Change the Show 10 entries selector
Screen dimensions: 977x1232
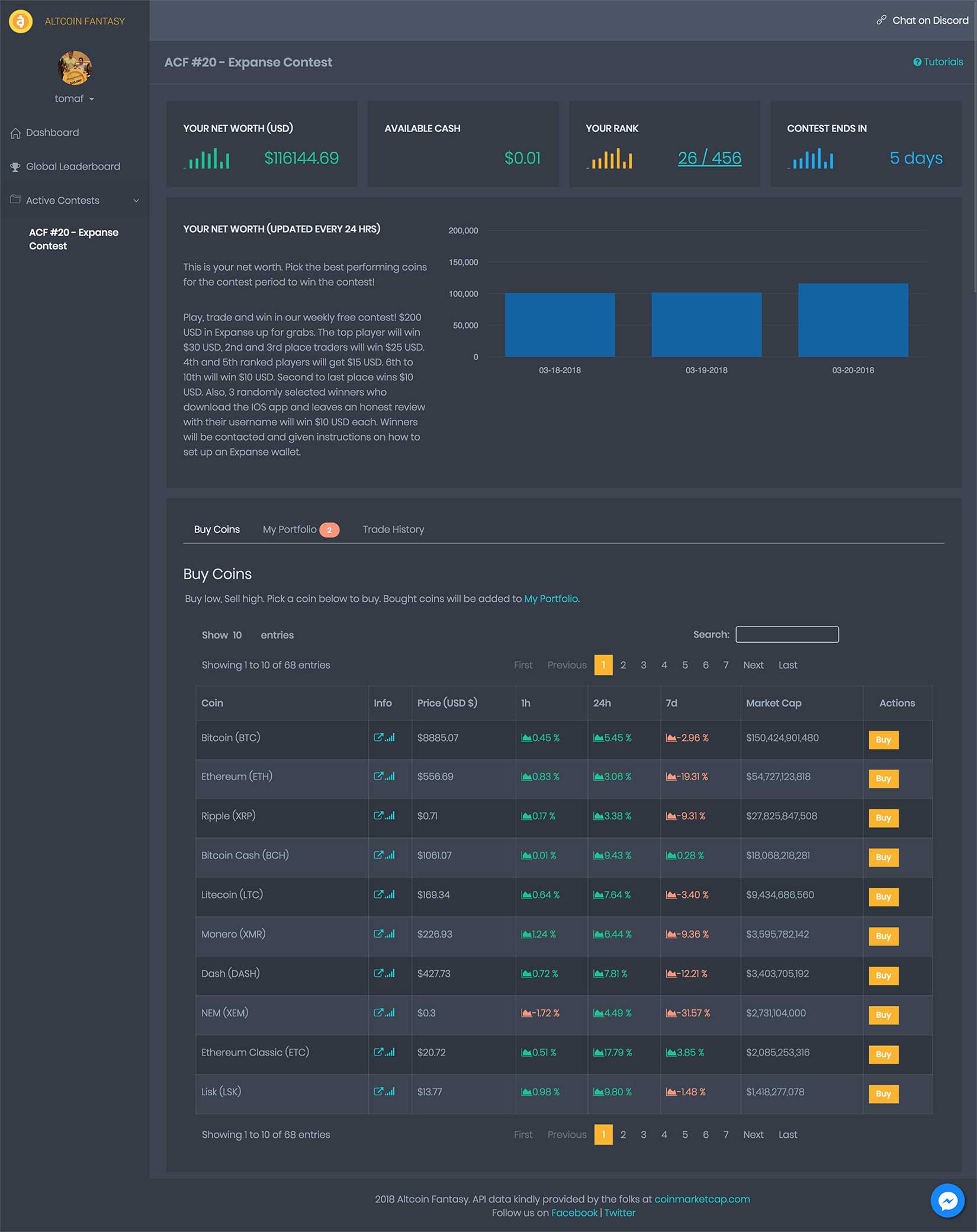[237, 636]
